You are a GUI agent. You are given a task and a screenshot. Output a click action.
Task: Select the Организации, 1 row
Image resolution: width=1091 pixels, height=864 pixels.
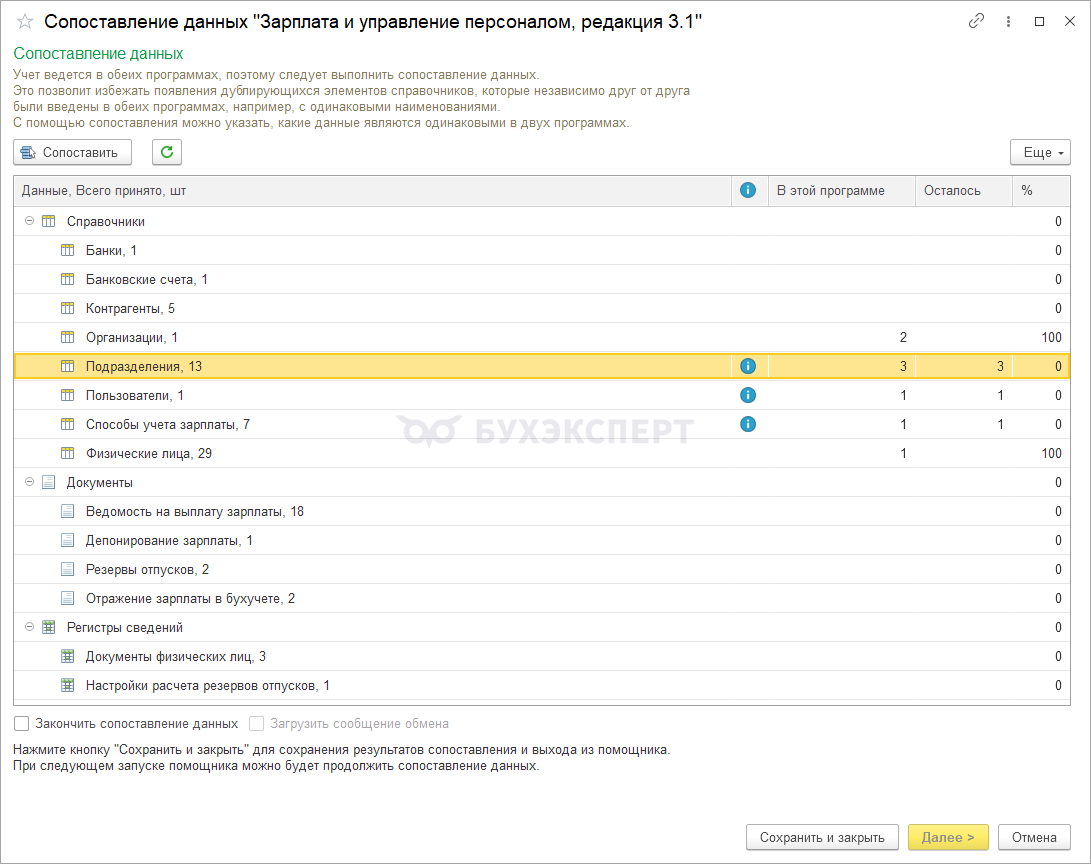tap(541, 337)
